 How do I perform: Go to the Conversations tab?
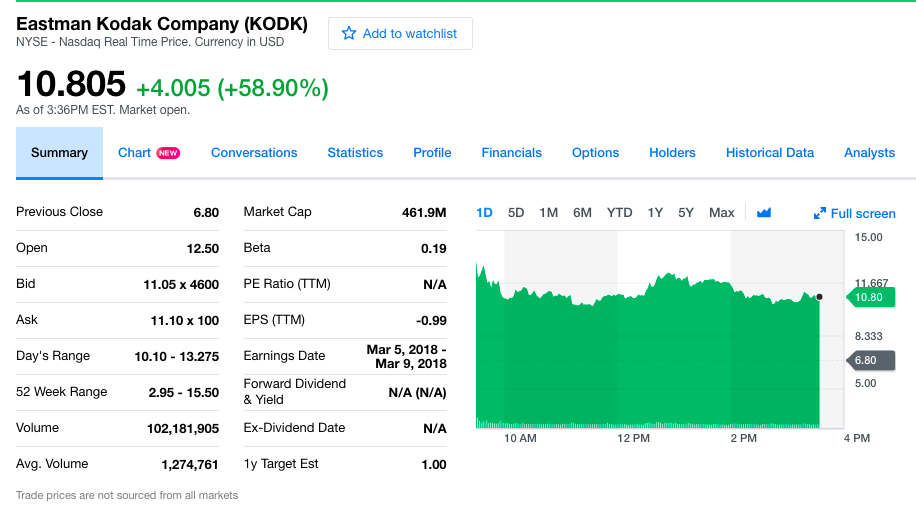point(254,153)
